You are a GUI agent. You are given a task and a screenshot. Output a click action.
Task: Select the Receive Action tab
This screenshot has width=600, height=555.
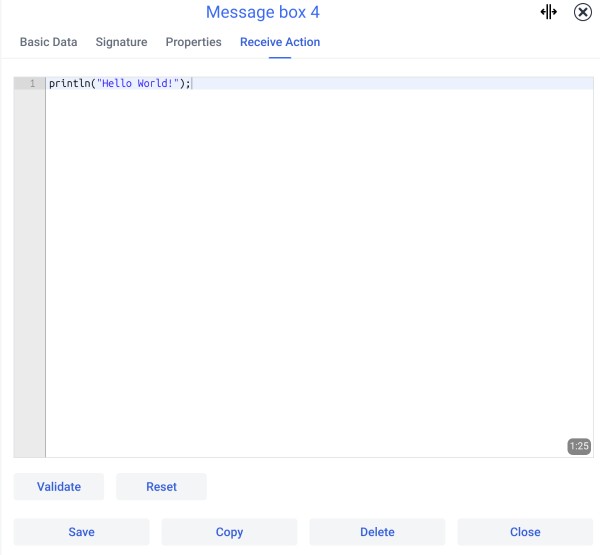(280, 42)
